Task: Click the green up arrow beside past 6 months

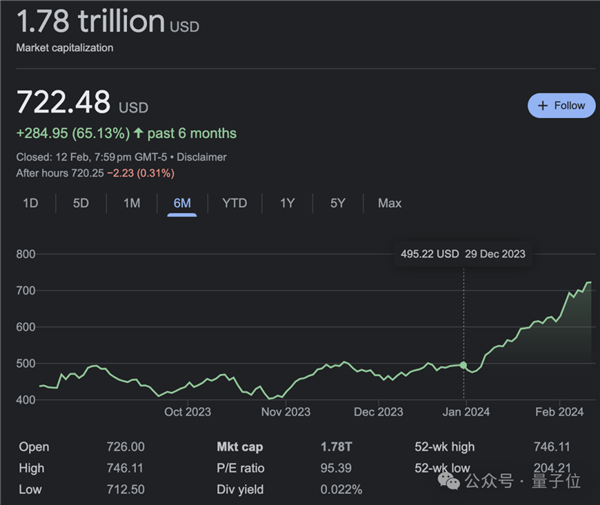Action: (x=136, y=133)
